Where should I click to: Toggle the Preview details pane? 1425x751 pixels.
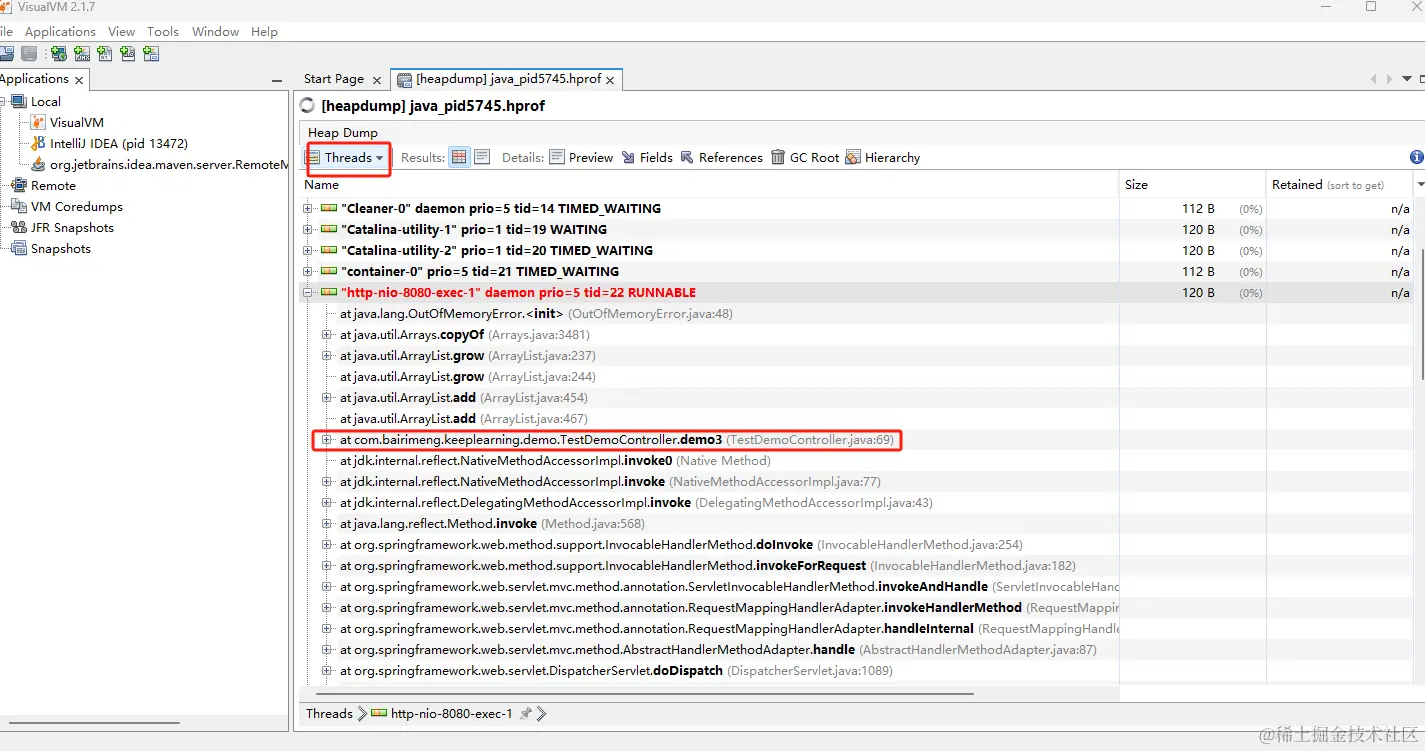coord(581,157)
